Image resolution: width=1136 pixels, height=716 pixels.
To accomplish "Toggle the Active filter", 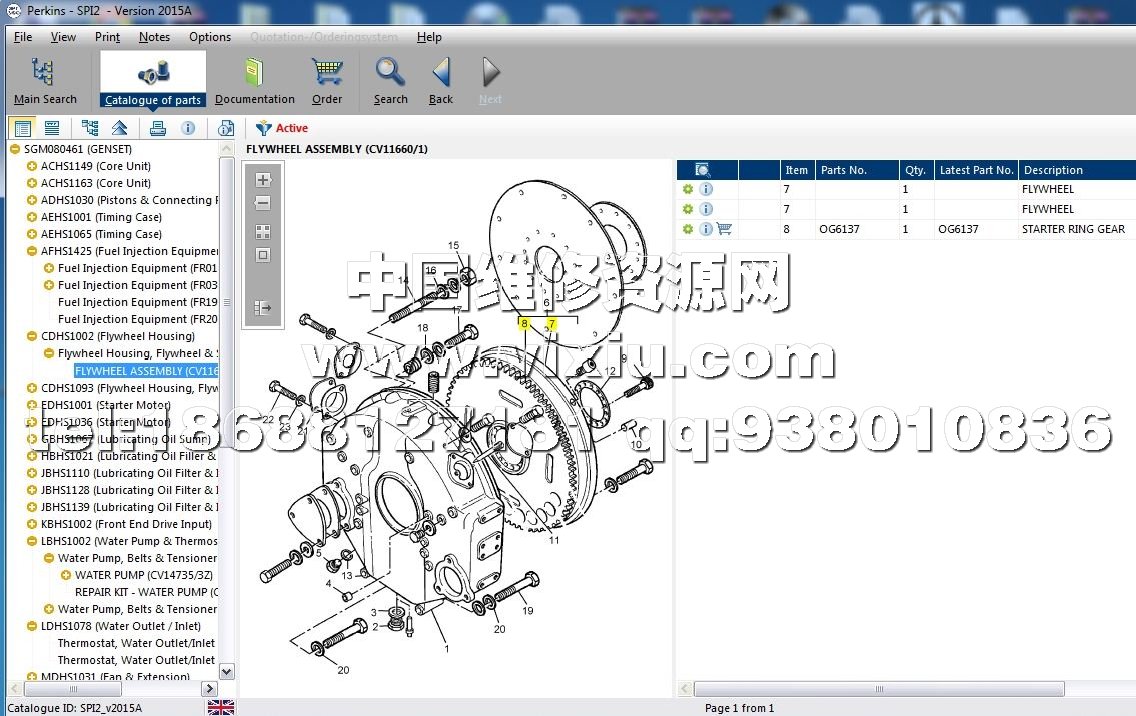I will 282,128.
